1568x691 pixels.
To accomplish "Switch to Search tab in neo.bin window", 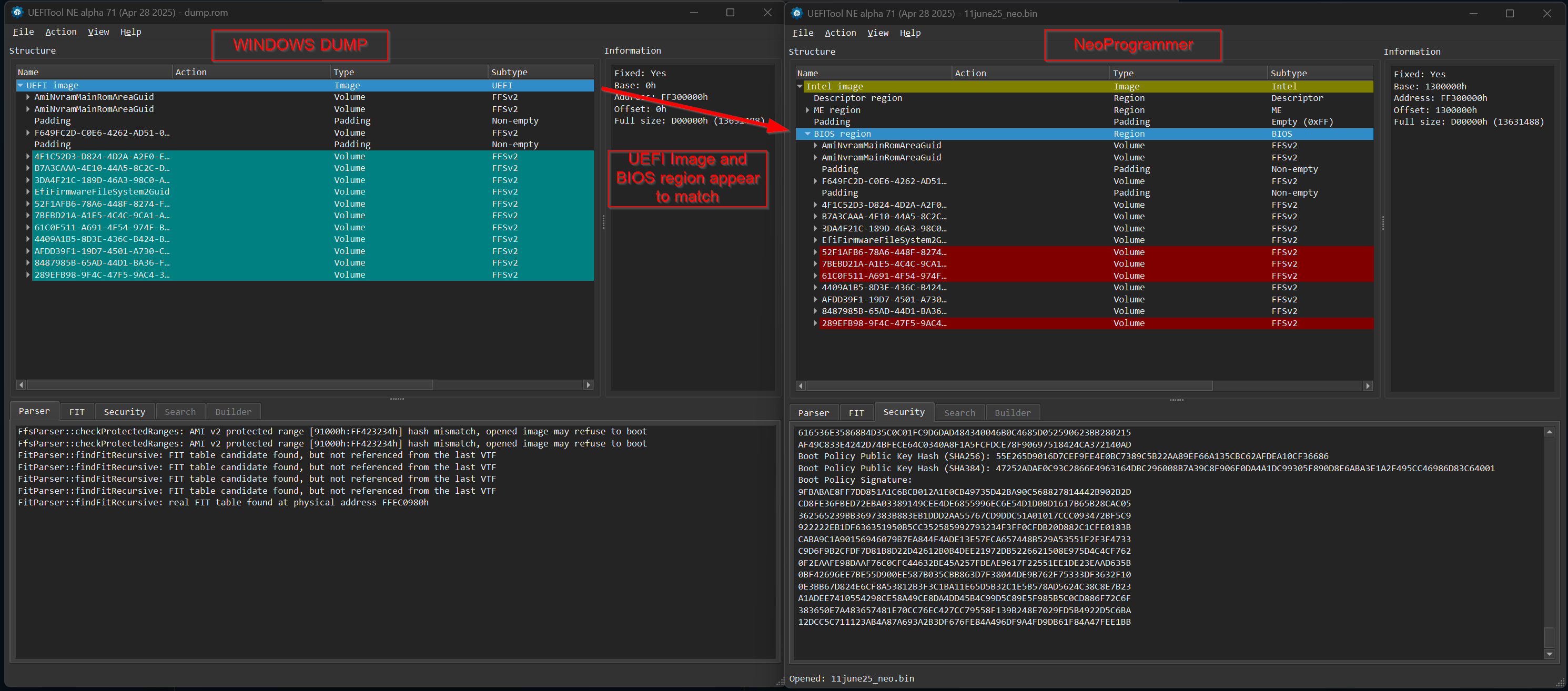I will [x=959, y=413].
